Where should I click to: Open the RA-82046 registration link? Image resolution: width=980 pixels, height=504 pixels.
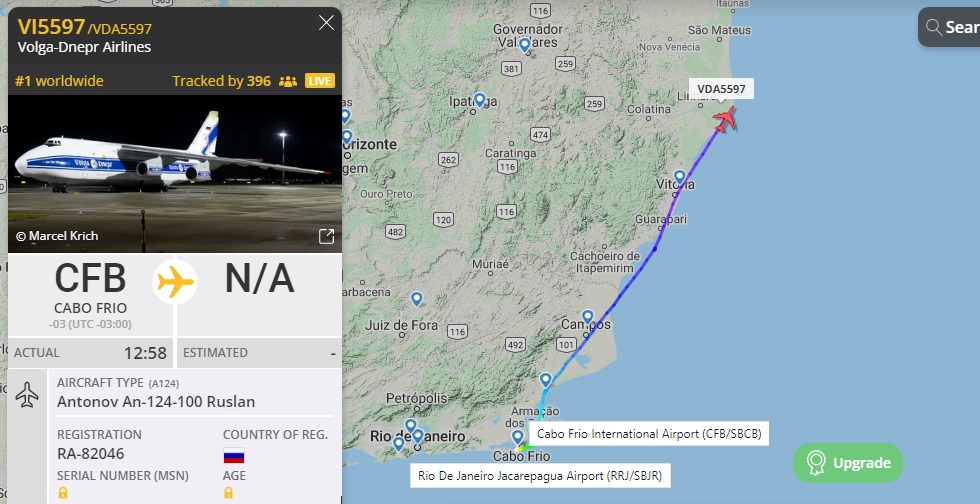pos(91,453)
